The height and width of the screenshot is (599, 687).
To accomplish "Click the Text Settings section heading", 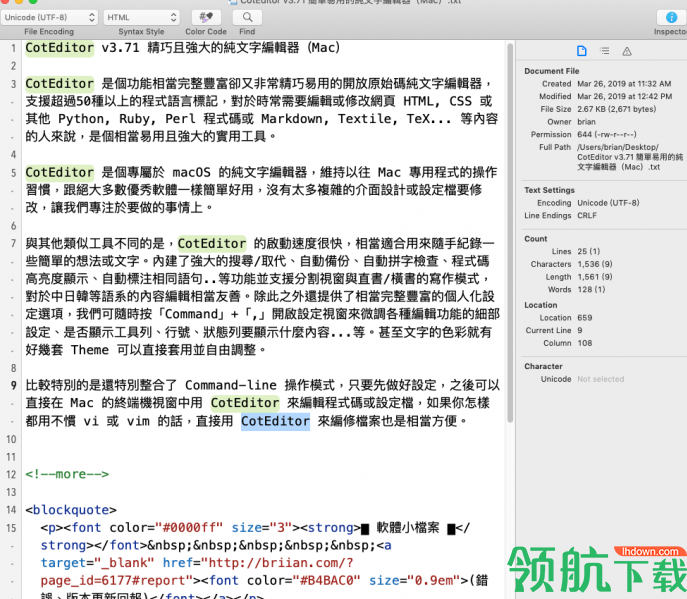I will click(x=549, y=190).
